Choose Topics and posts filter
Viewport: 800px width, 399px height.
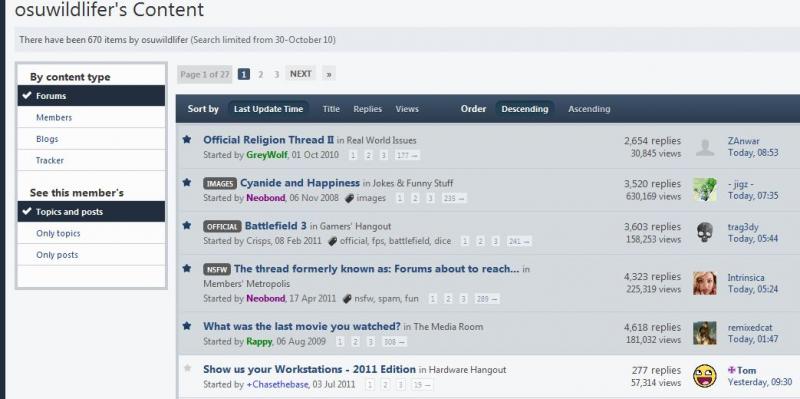(91, 212)
